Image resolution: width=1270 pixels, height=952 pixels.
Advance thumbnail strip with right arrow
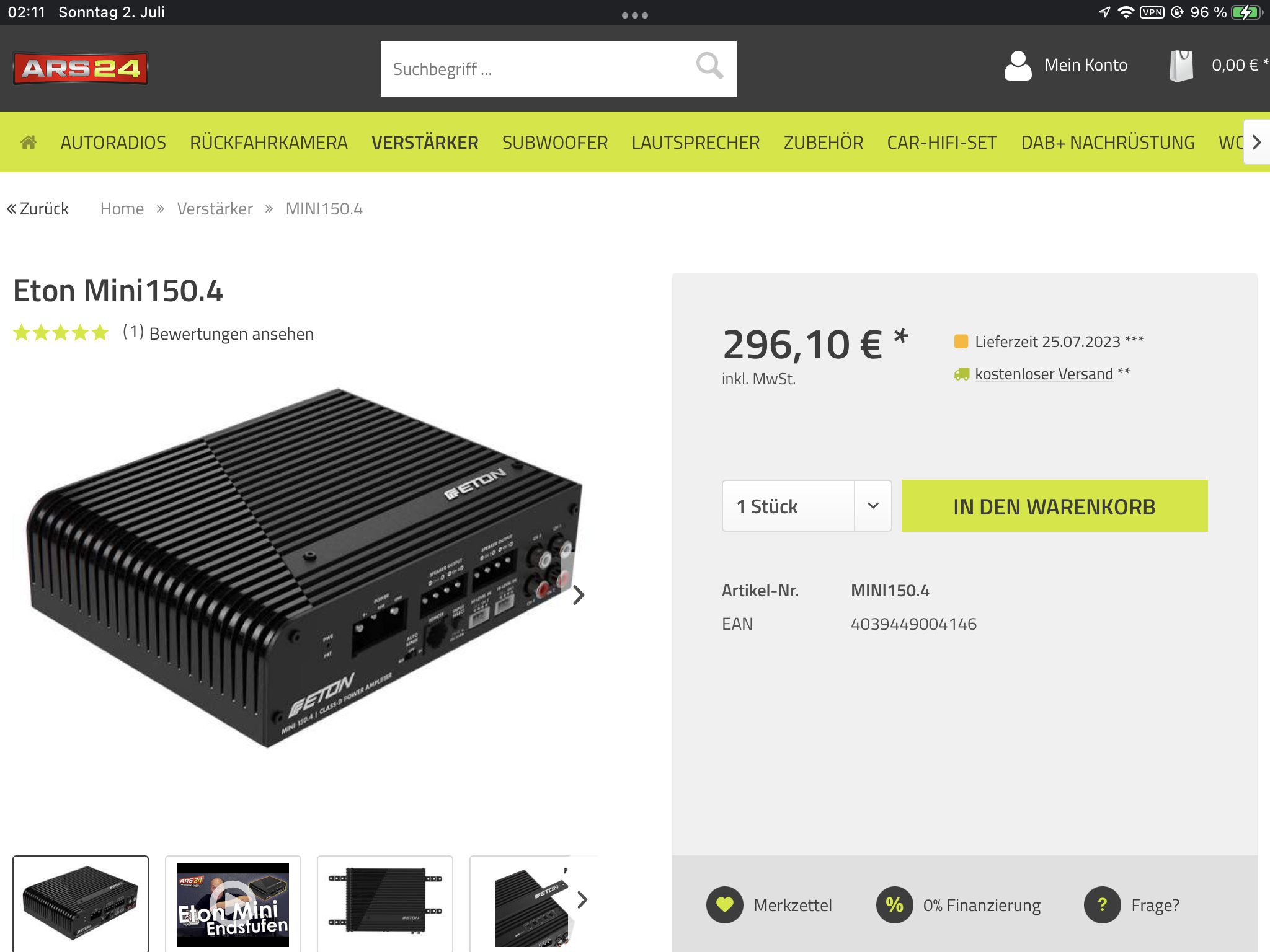click(582, 900)
